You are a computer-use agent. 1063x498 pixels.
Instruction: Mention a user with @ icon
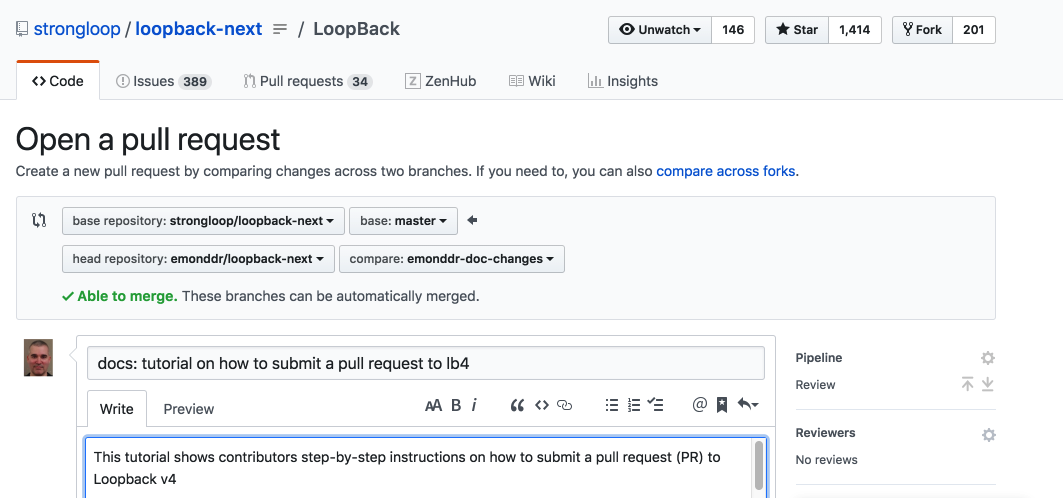699,405
